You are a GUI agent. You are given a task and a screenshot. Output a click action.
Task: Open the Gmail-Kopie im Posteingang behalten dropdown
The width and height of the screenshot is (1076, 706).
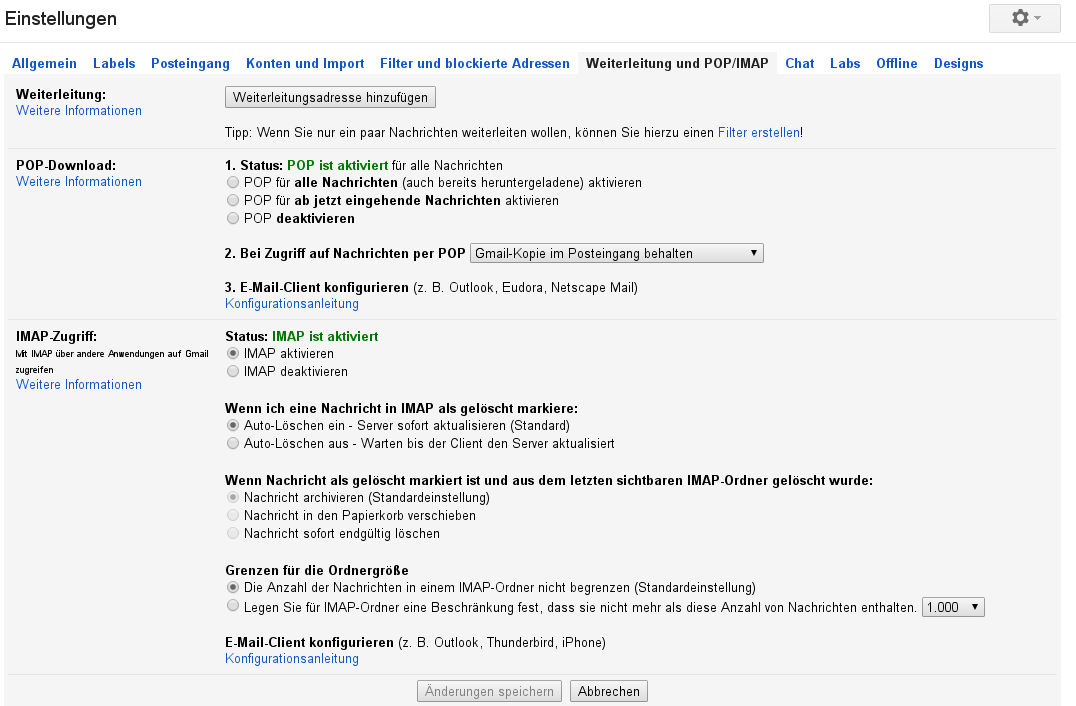pos(616,254)
